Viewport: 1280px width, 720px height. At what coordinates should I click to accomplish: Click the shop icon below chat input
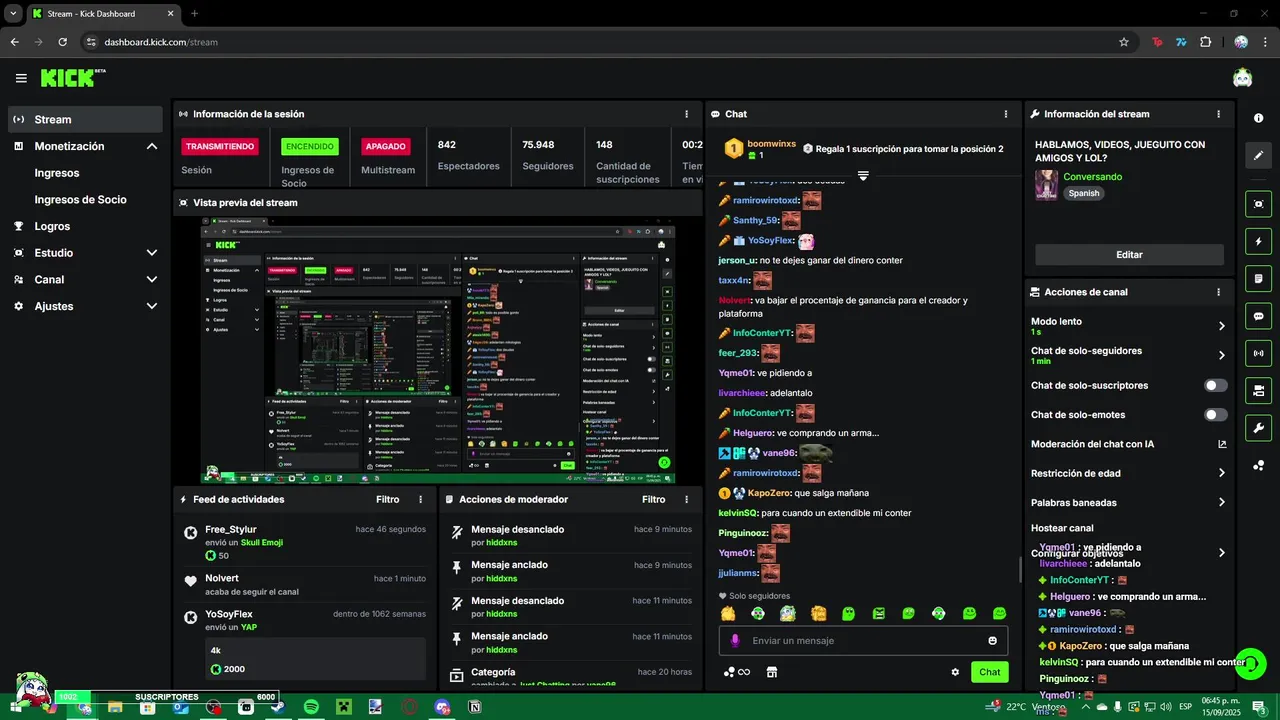[772, 672]
